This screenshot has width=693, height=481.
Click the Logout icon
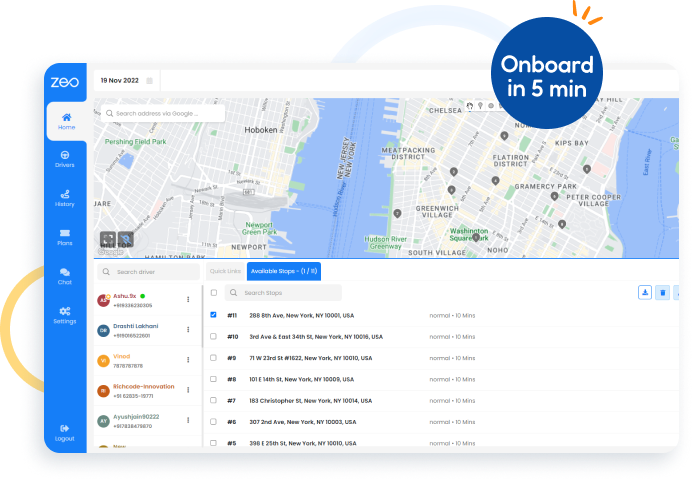[65, 428]
